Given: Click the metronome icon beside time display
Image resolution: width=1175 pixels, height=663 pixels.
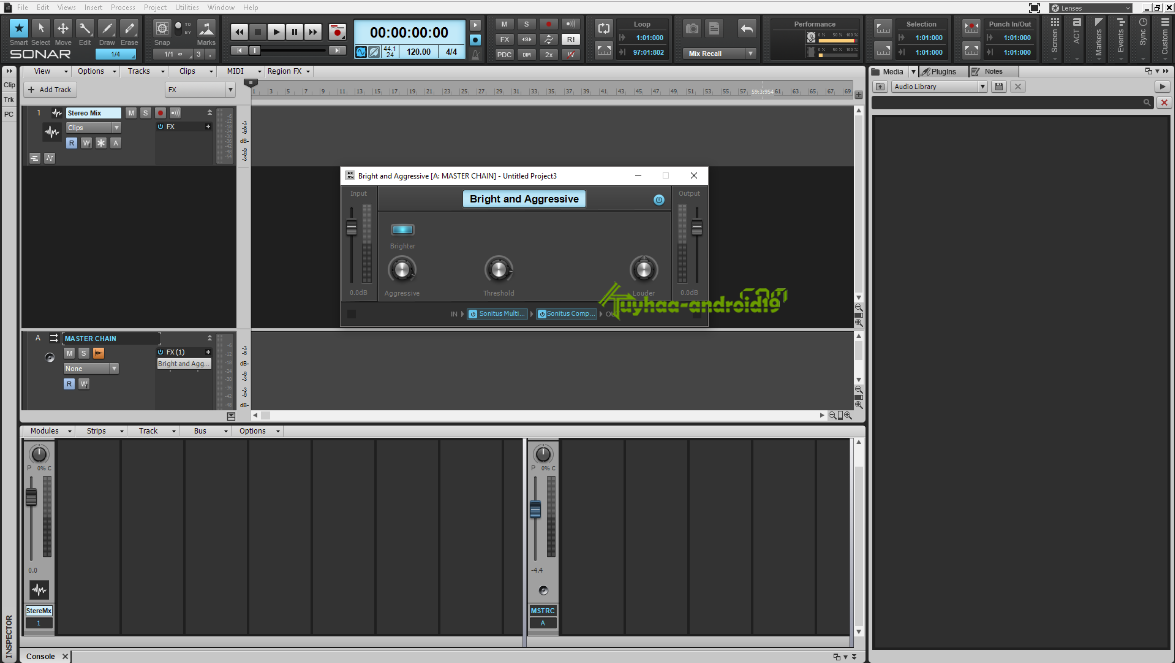Looking at the screenshot, I should click(x=475, y=55).
